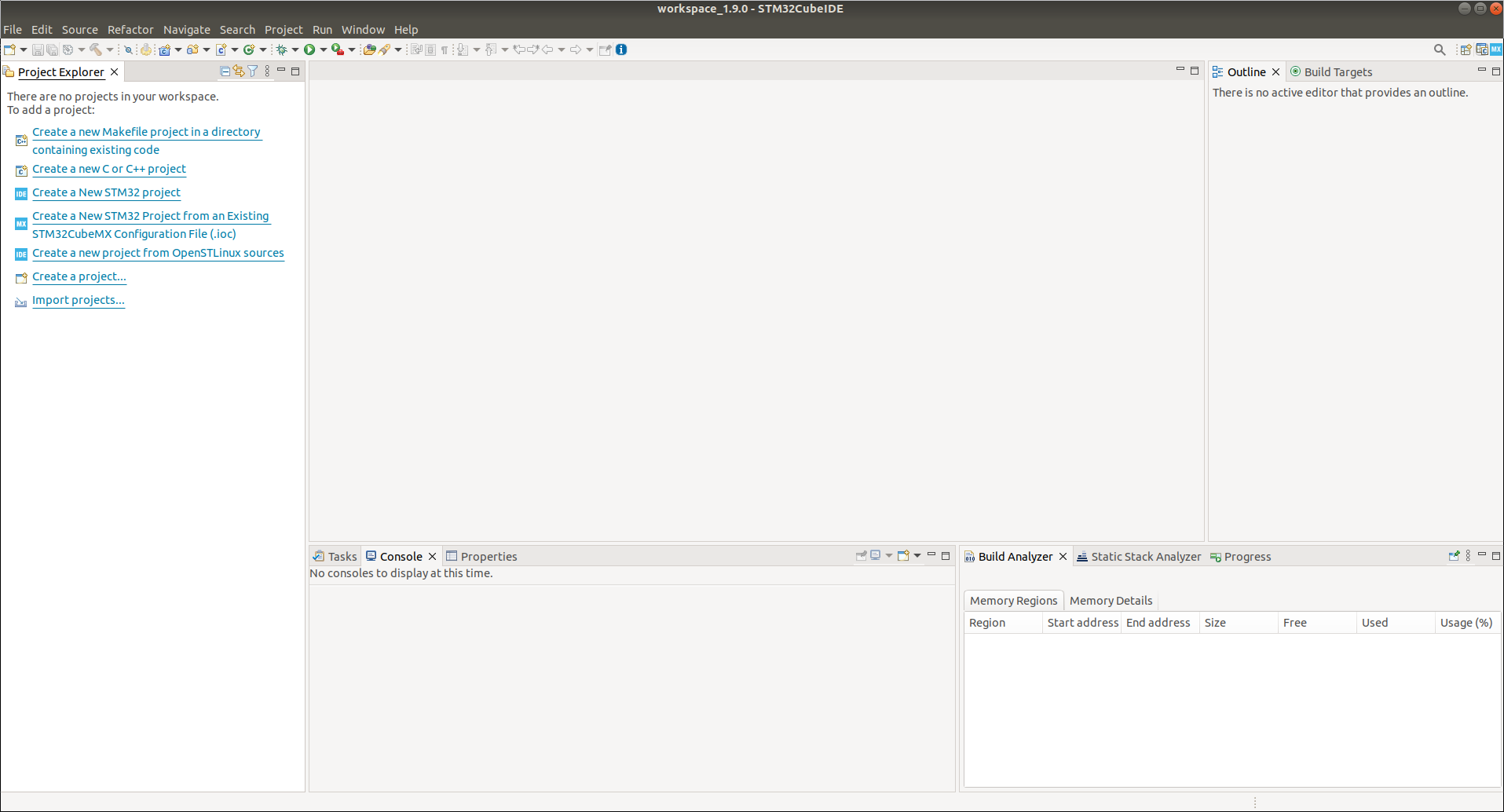1504x812 pixels.
Task: Open the Project Explorer filter funnel icon
Action: 253,71
